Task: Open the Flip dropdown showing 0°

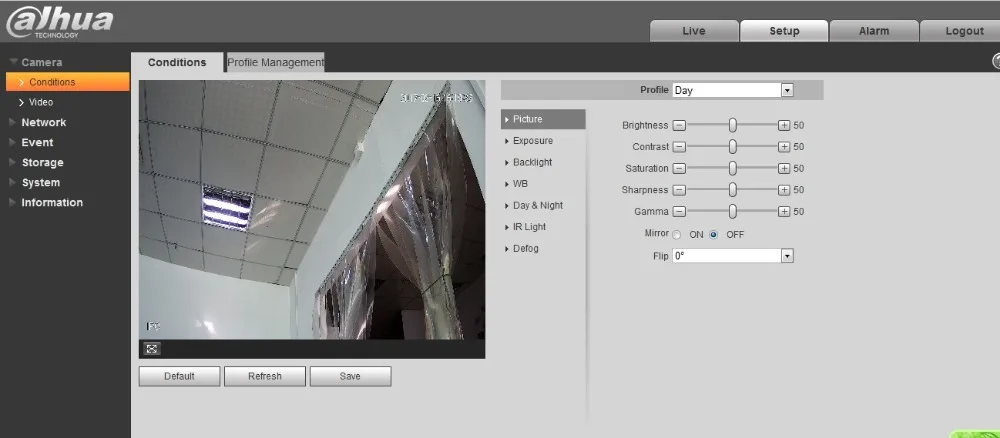Action: point(733,256)
